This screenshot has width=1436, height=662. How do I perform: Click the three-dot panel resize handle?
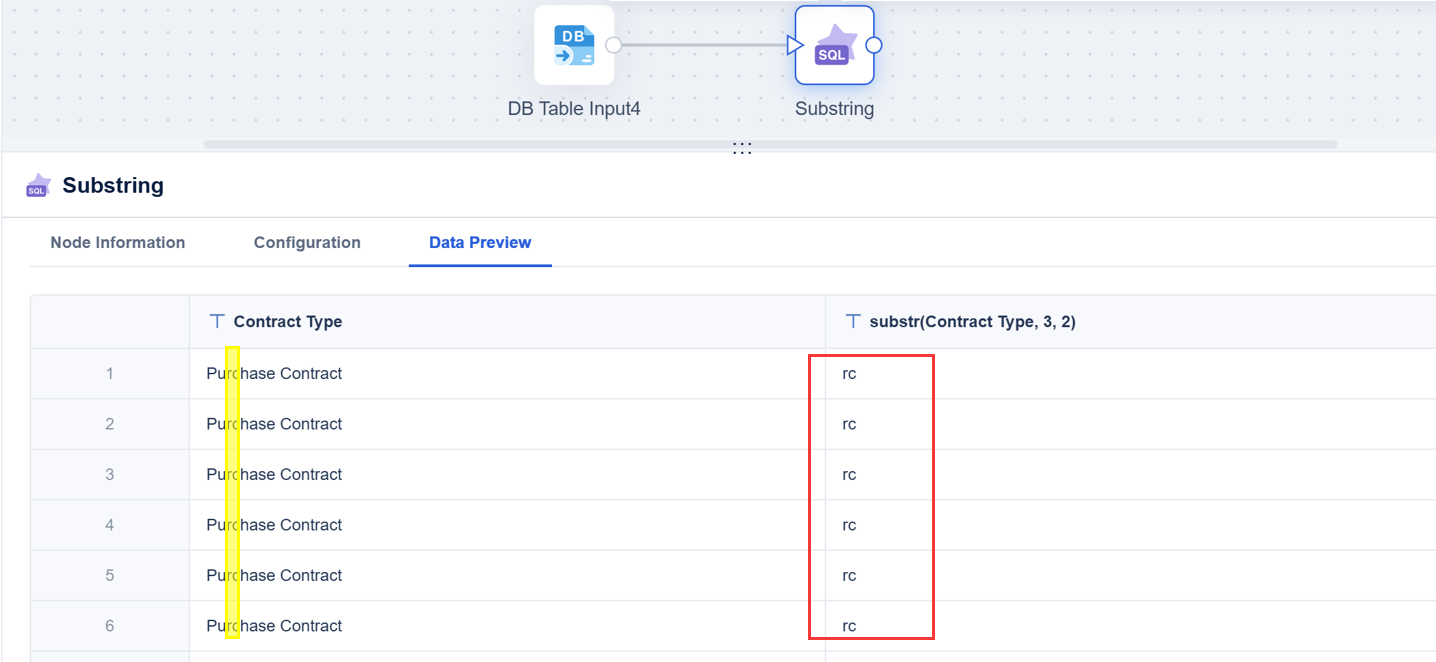[742, 148]
